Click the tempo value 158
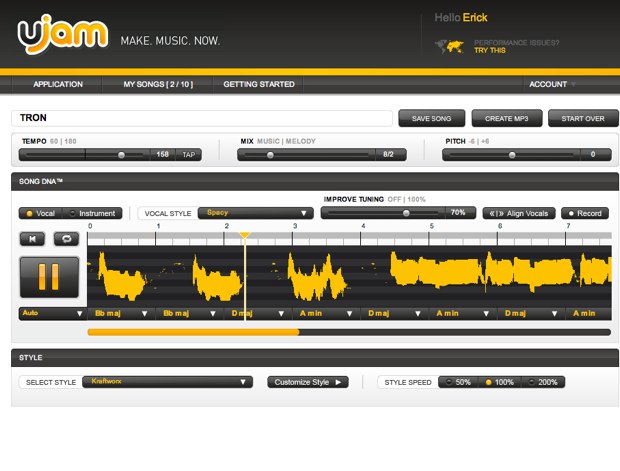 pyautogui.click(x=163, y=154)
